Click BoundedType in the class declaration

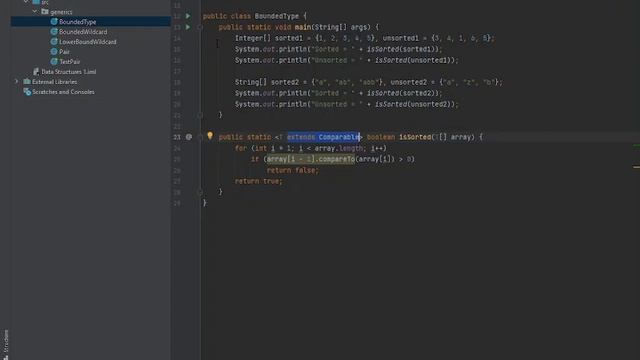(x=277, y=16)
